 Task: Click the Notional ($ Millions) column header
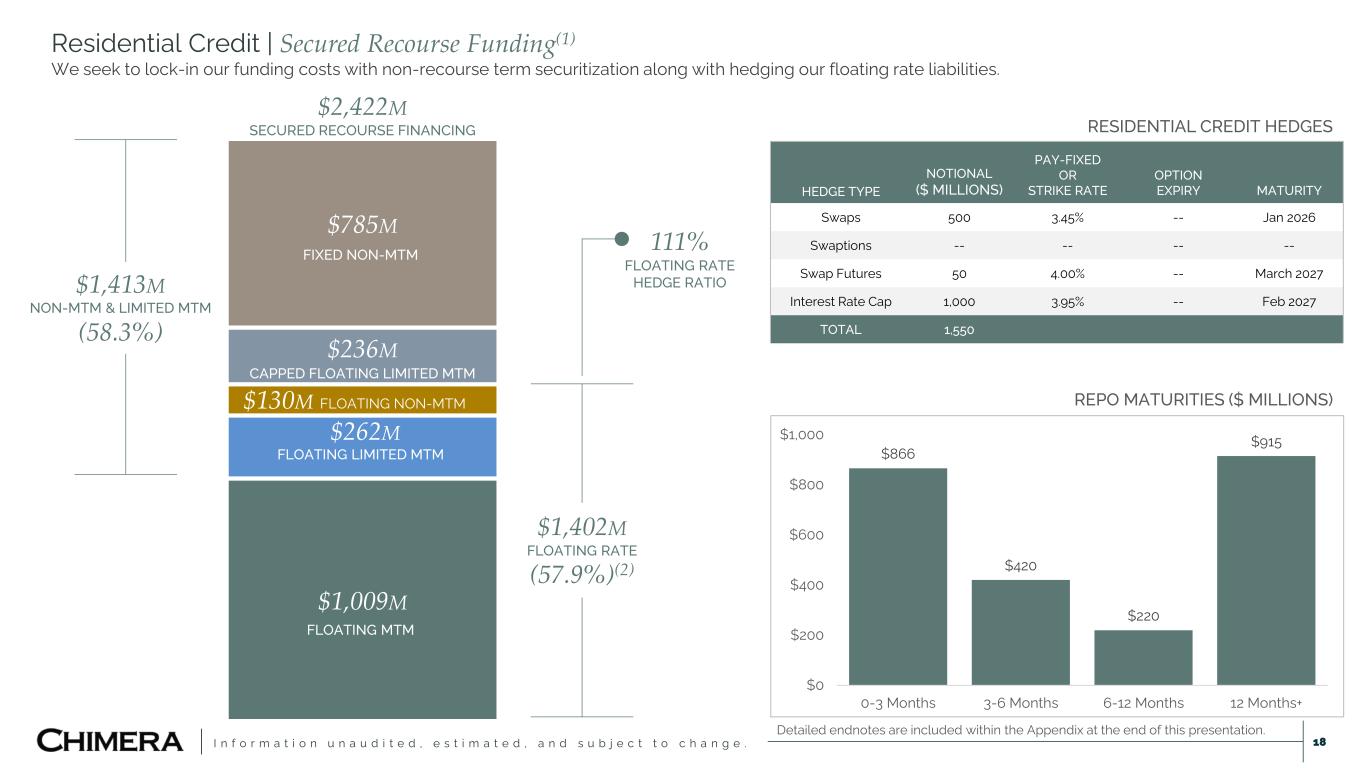[958, 181]
